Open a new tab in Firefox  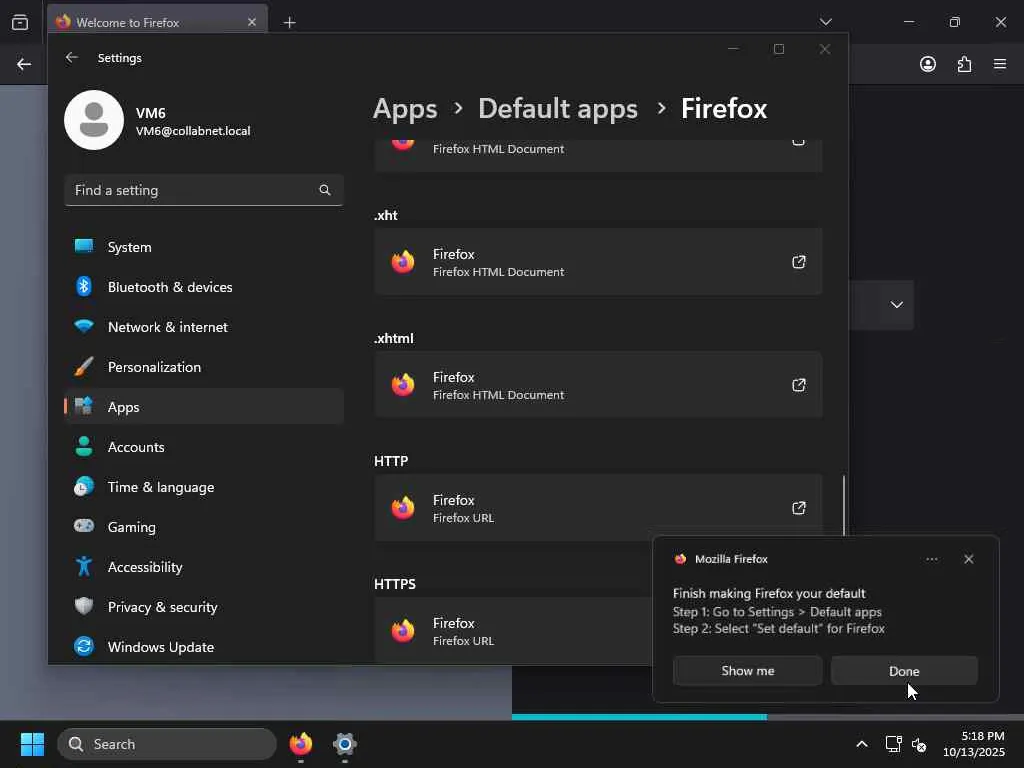pyautogui.click(x=289, y=22)
